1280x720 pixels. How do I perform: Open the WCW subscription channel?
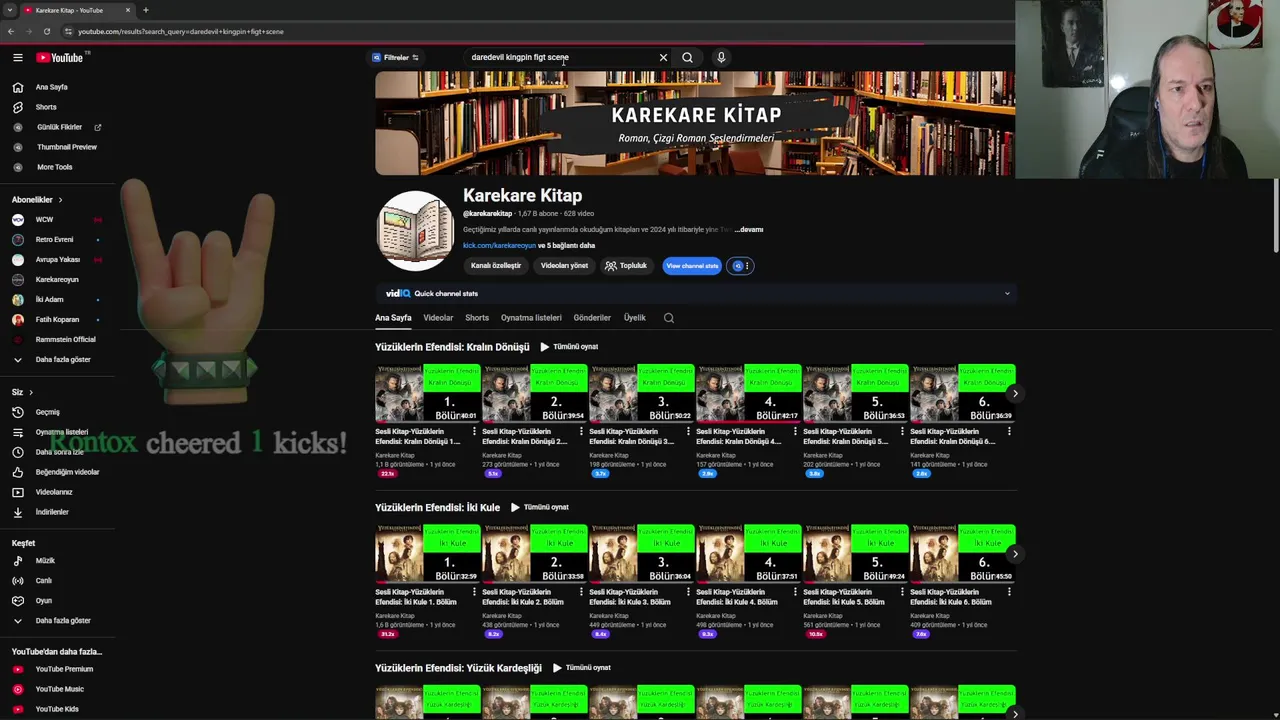[44, 220]
